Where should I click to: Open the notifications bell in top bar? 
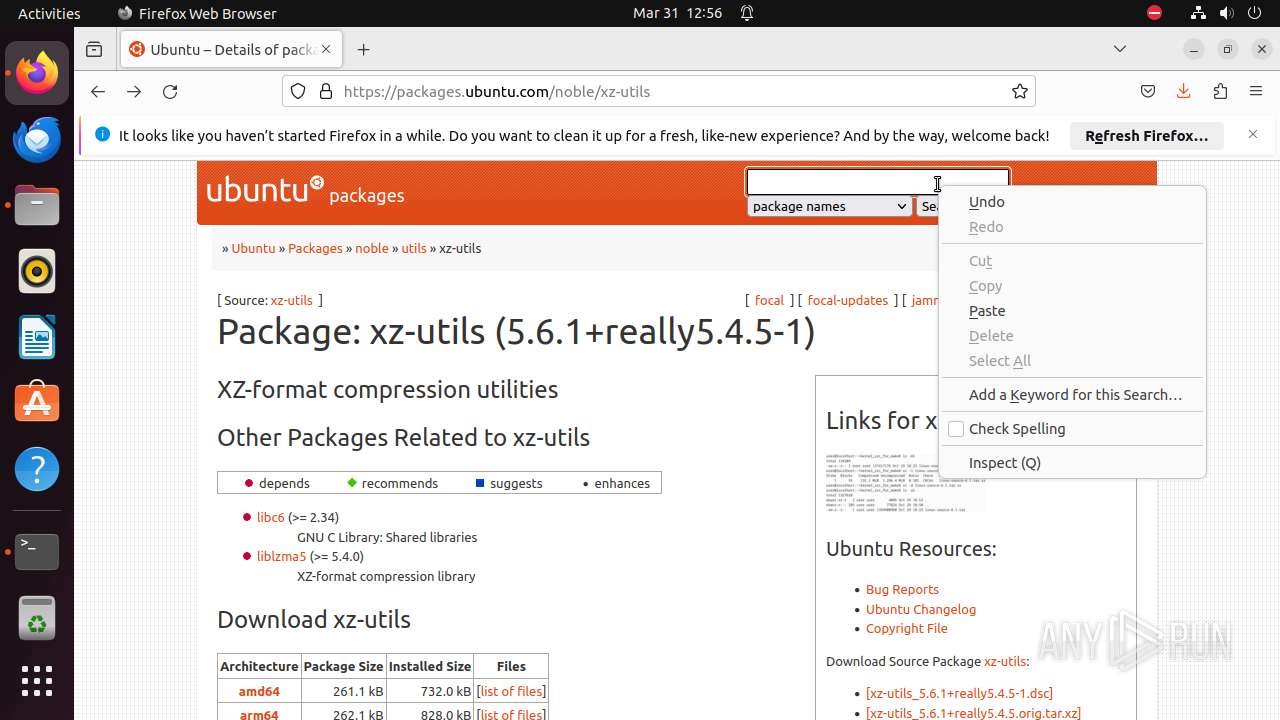tap(746, 13)
